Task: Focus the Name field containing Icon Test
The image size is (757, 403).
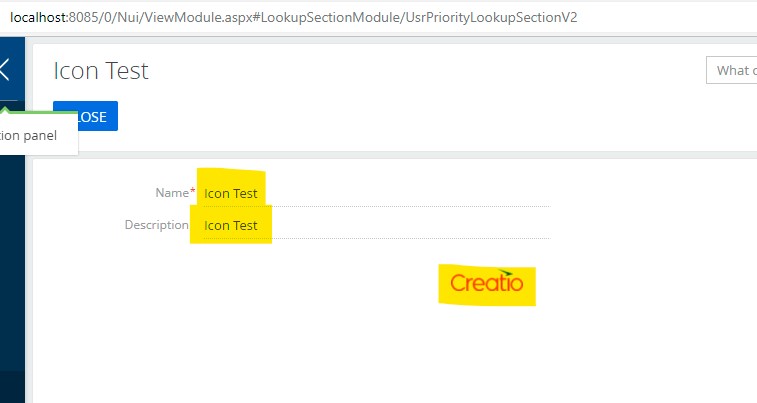Action: point(377,194)
